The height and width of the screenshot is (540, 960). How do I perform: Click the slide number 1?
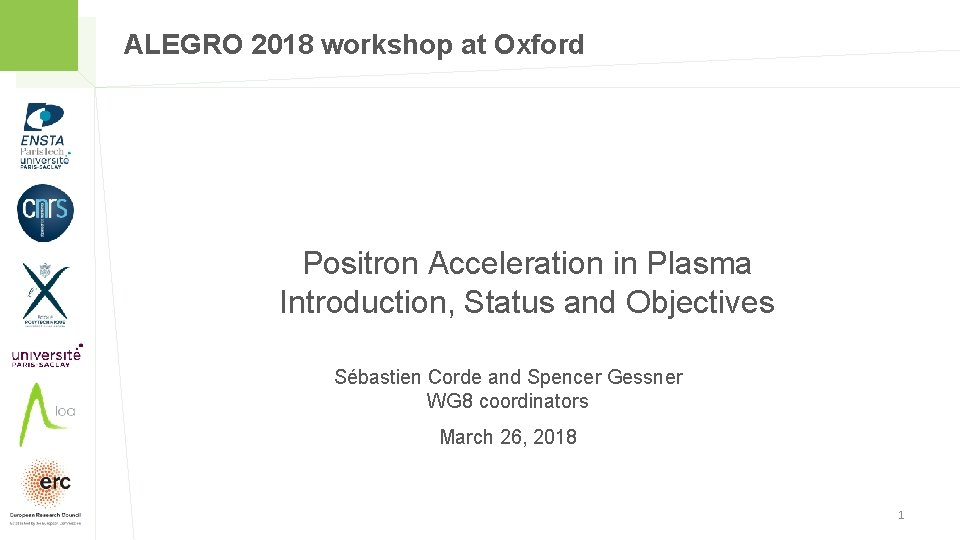(x=901, y=515)
